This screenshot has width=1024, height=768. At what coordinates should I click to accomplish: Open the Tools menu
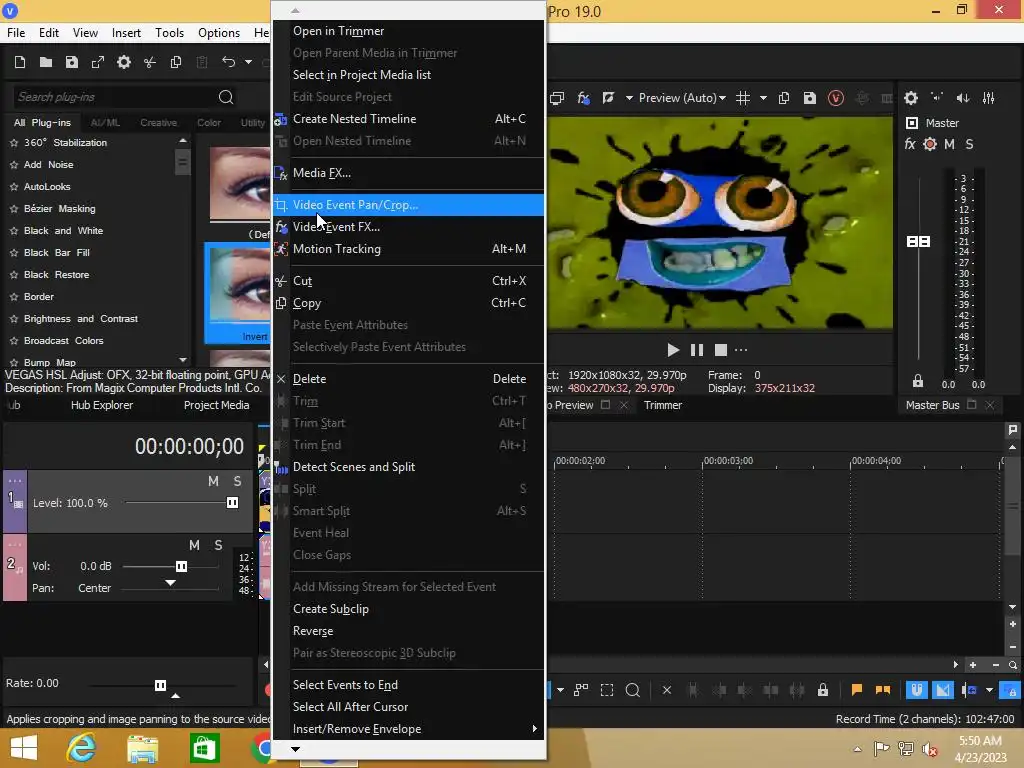[169, 33]
